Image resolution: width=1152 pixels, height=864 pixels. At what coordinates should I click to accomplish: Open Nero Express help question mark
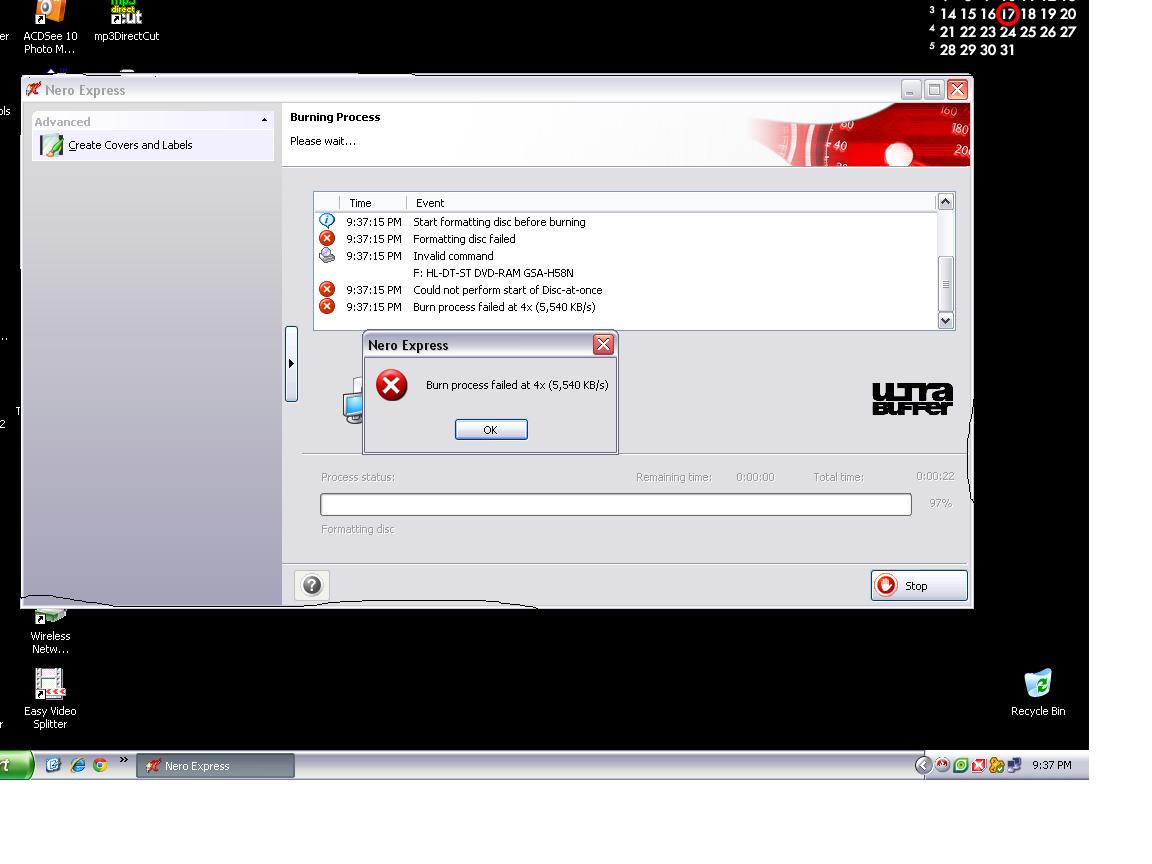[312, 586]
